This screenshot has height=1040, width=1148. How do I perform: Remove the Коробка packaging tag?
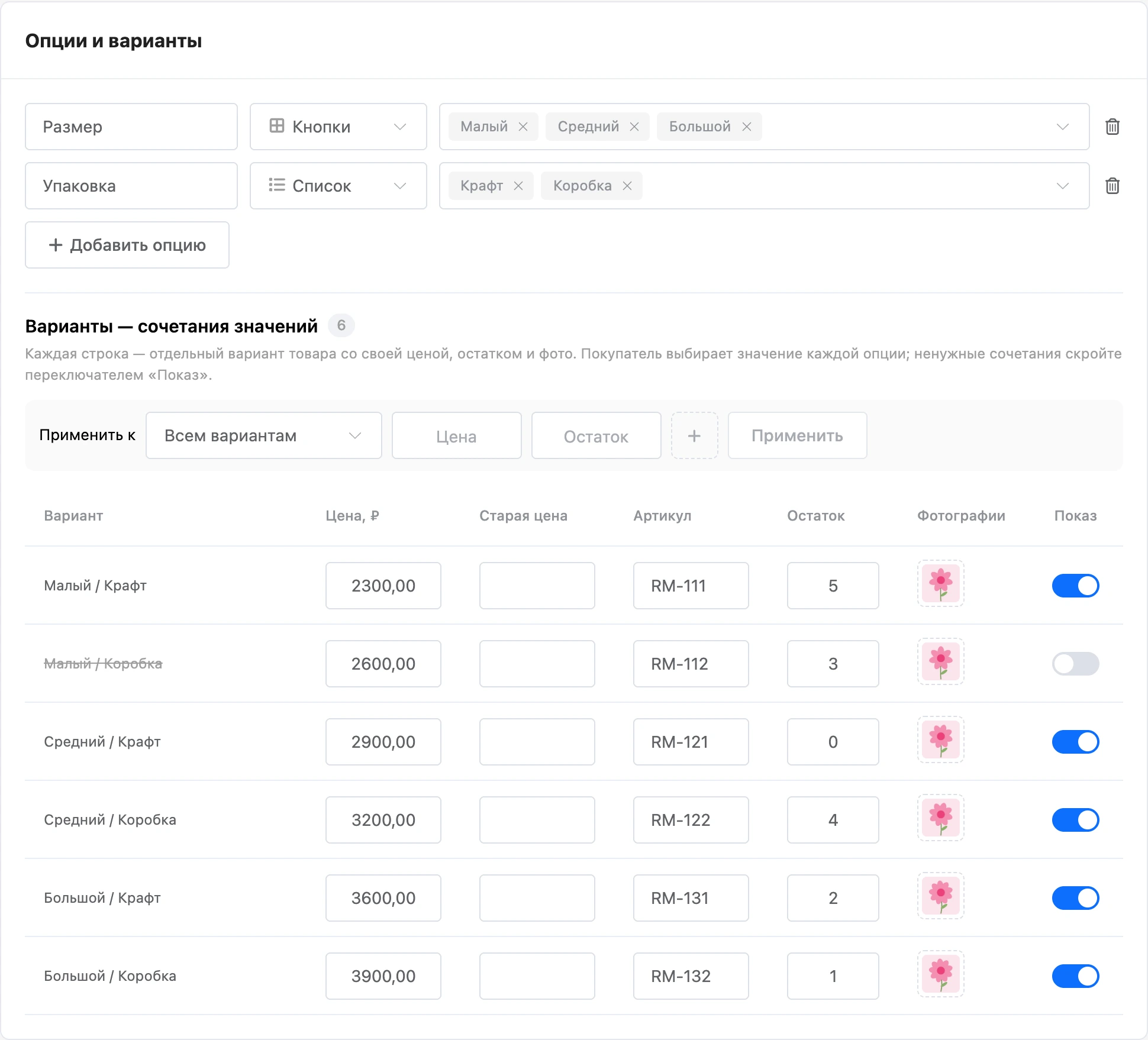(x=627, y=186)
